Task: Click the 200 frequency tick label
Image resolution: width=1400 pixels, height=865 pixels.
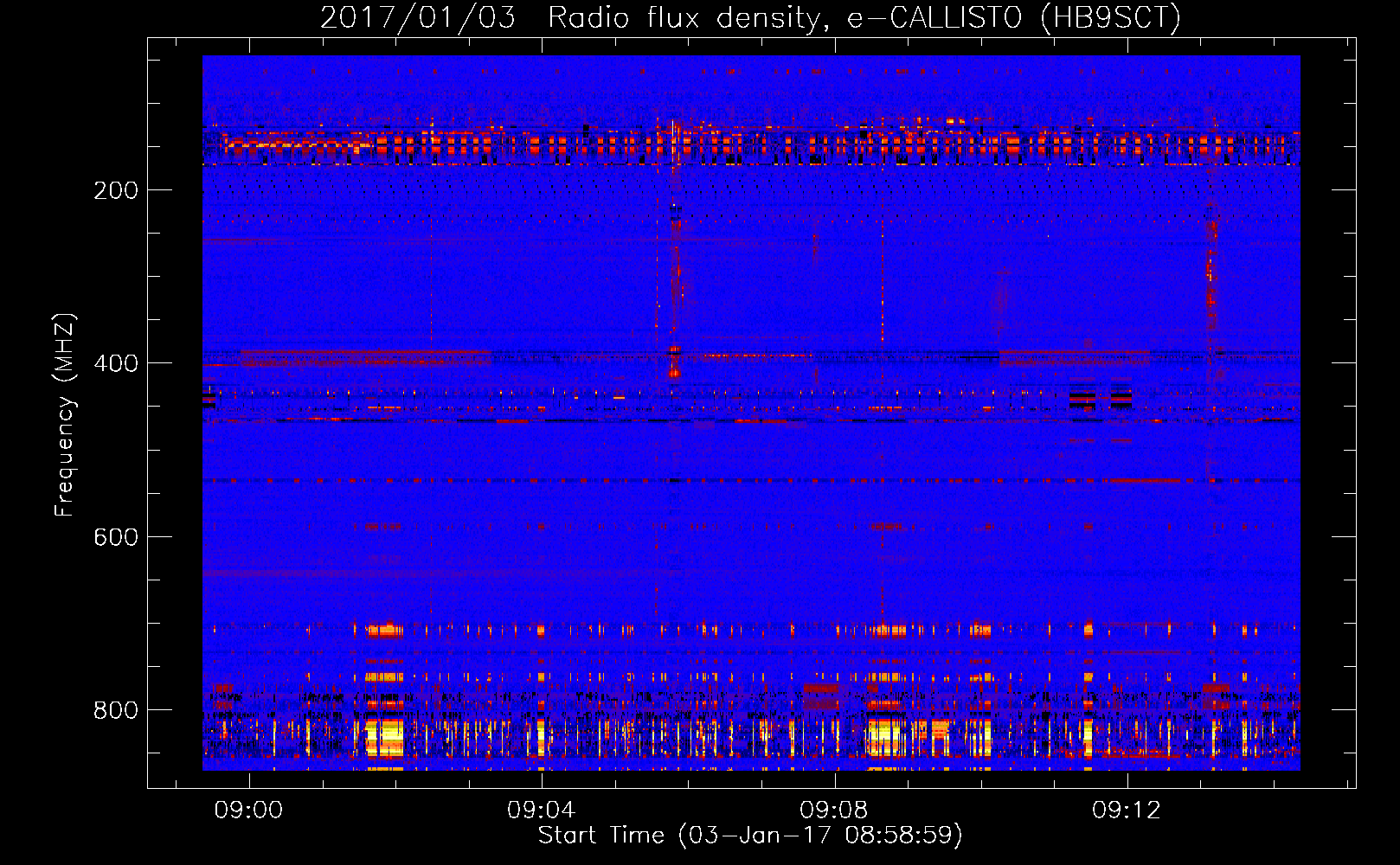Action: click(x=116, y=190)
